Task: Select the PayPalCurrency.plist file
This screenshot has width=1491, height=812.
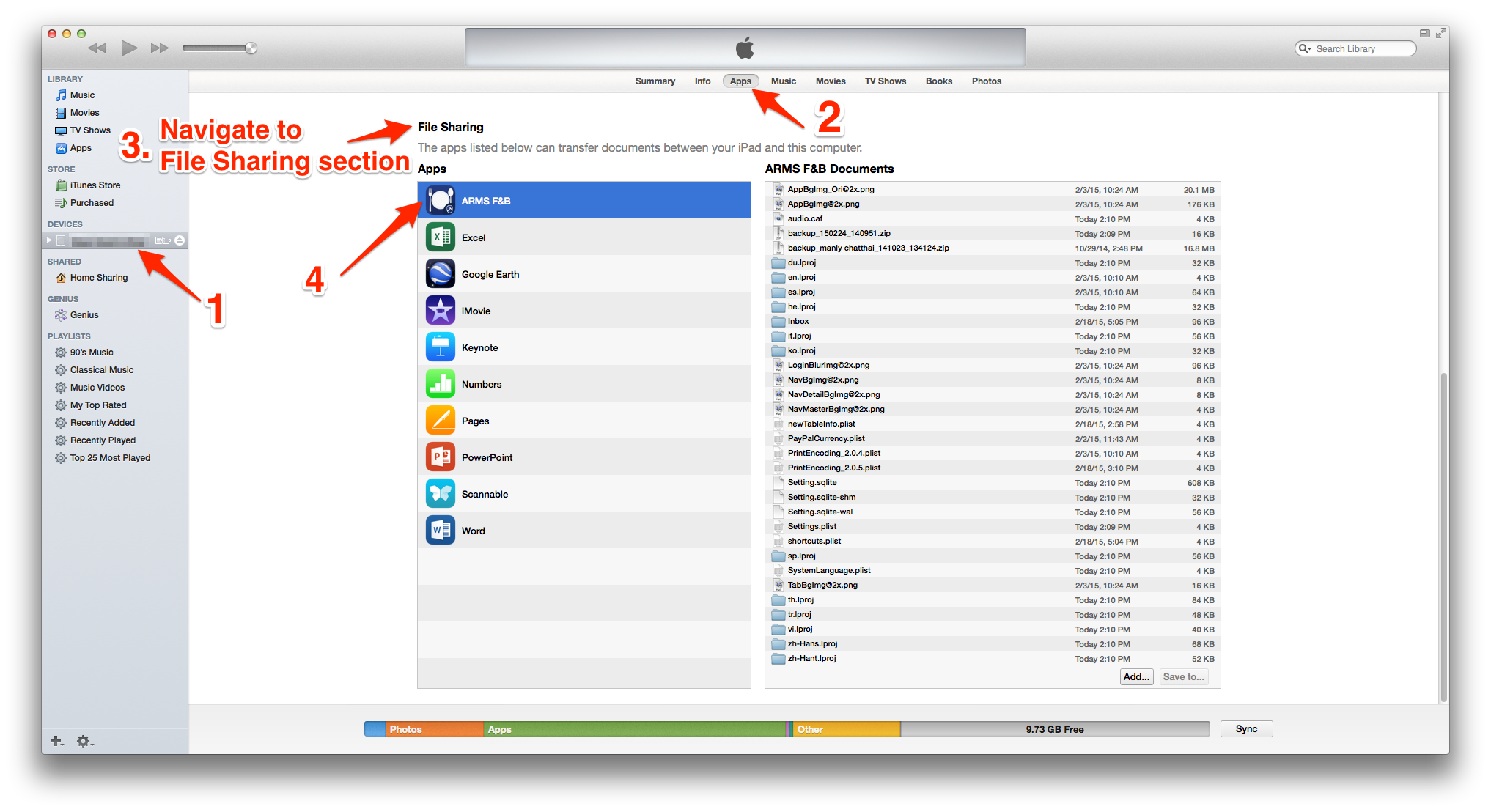Action: click(x=993, y=438)
